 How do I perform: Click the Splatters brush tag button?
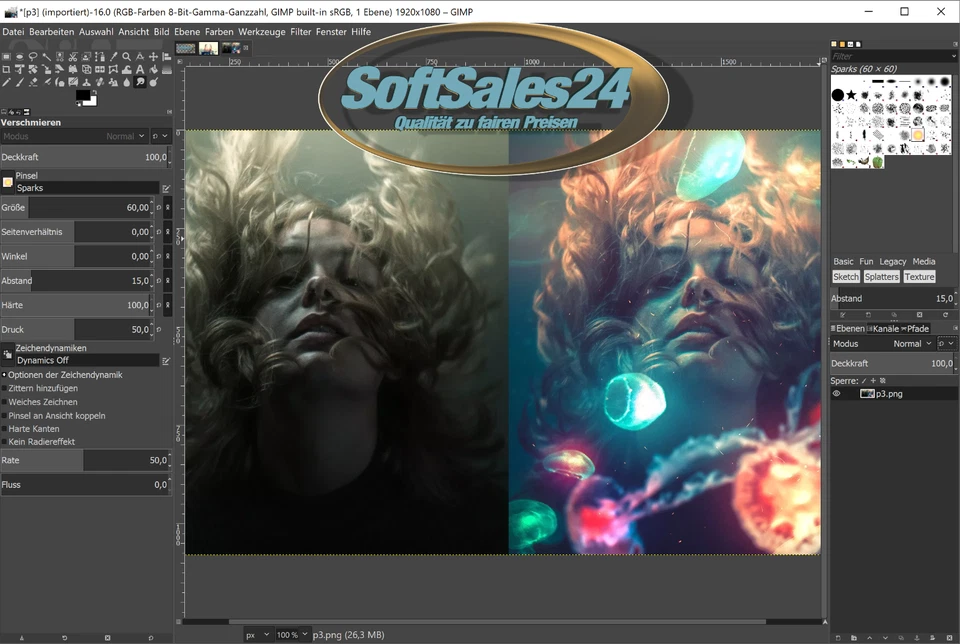point(881,277)
